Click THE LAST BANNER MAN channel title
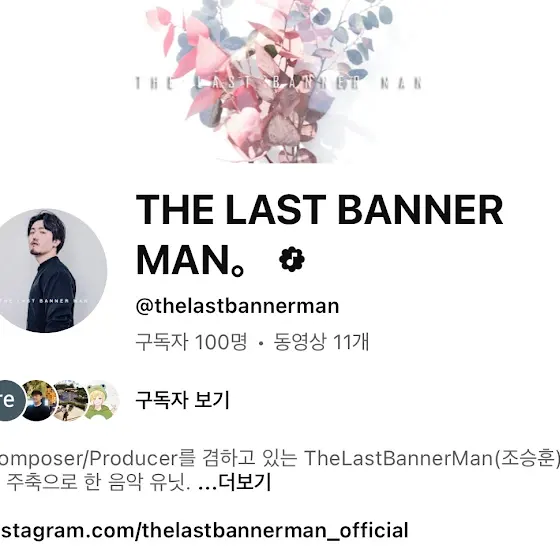This screenshot has width=560, height=560. pos(319,234)
